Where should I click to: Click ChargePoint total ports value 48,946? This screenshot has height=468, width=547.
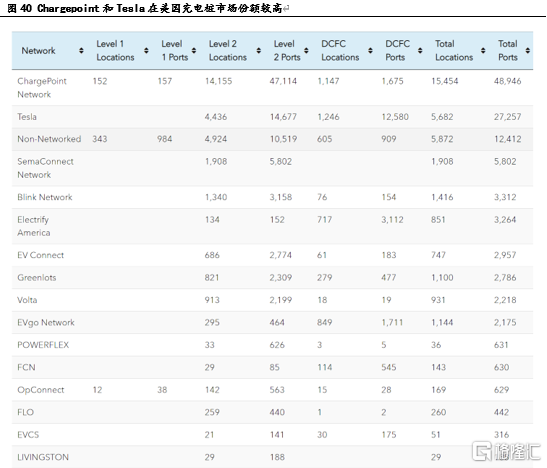tap(507, 81)
